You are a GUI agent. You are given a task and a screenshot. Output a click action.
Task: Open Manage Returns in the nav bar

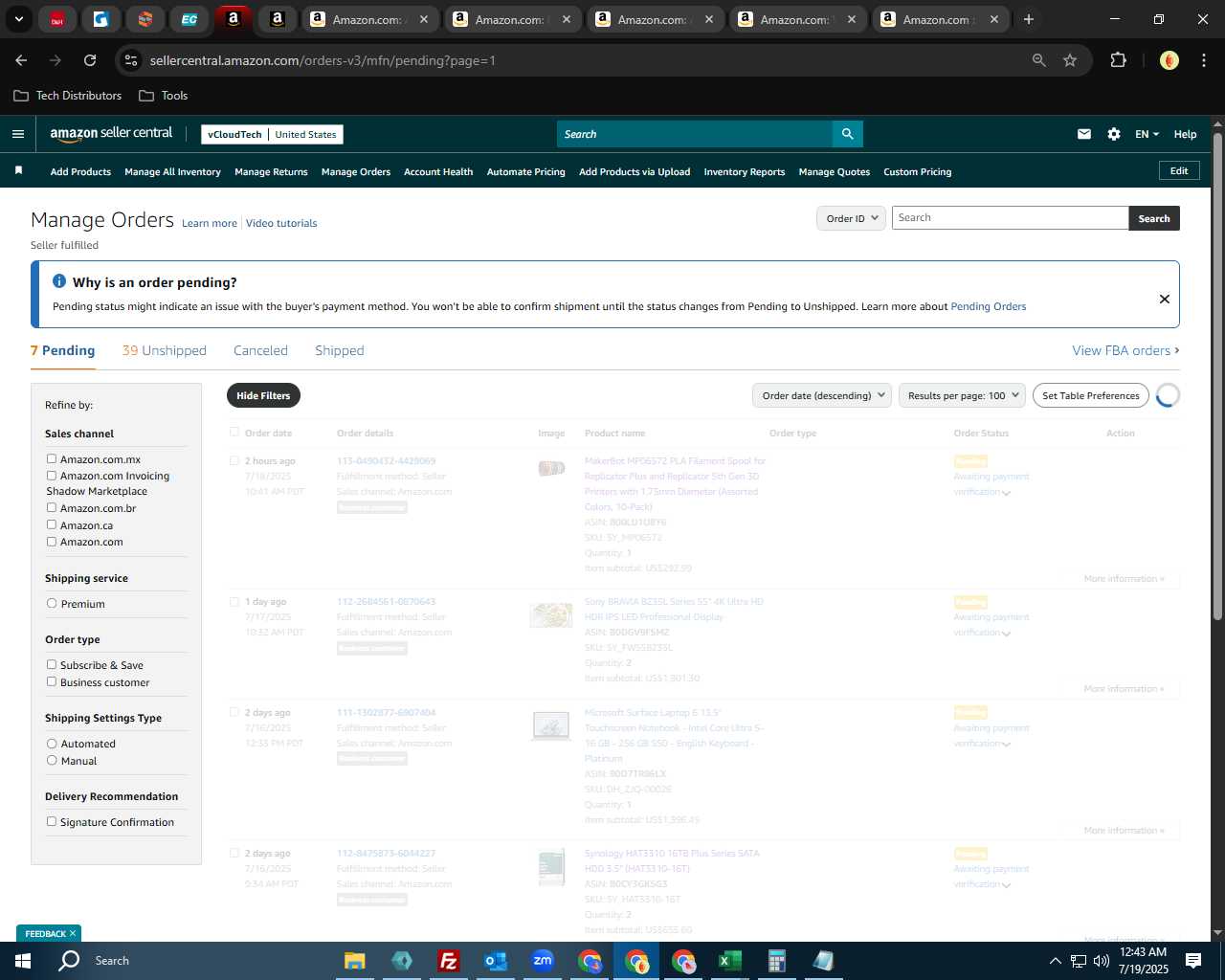click(x=271, y=172)
